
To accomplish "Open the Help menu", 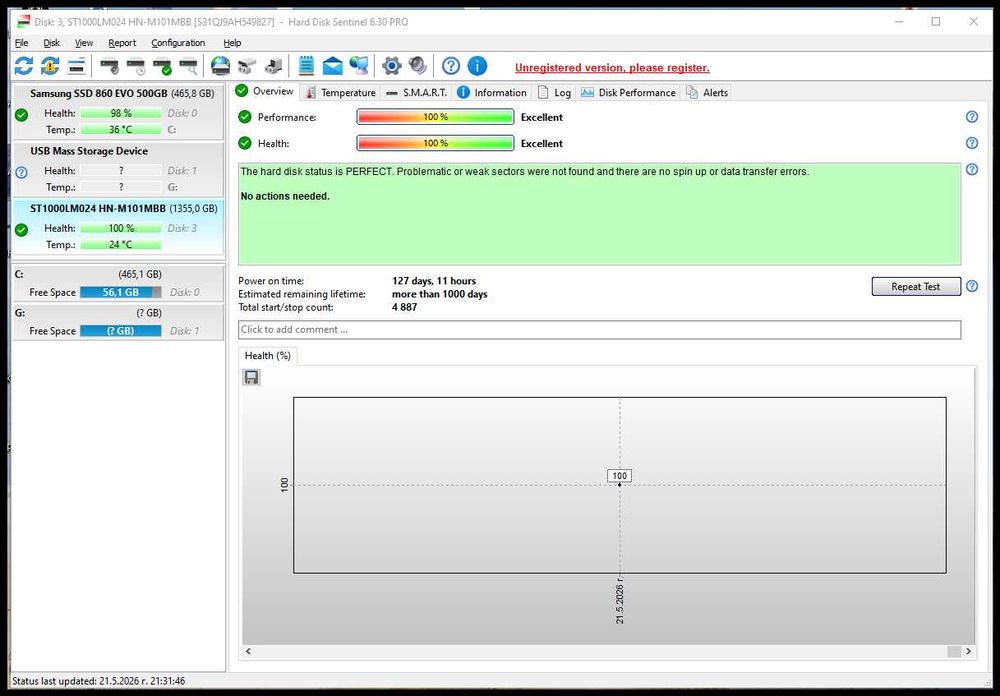I will [232, 43].
